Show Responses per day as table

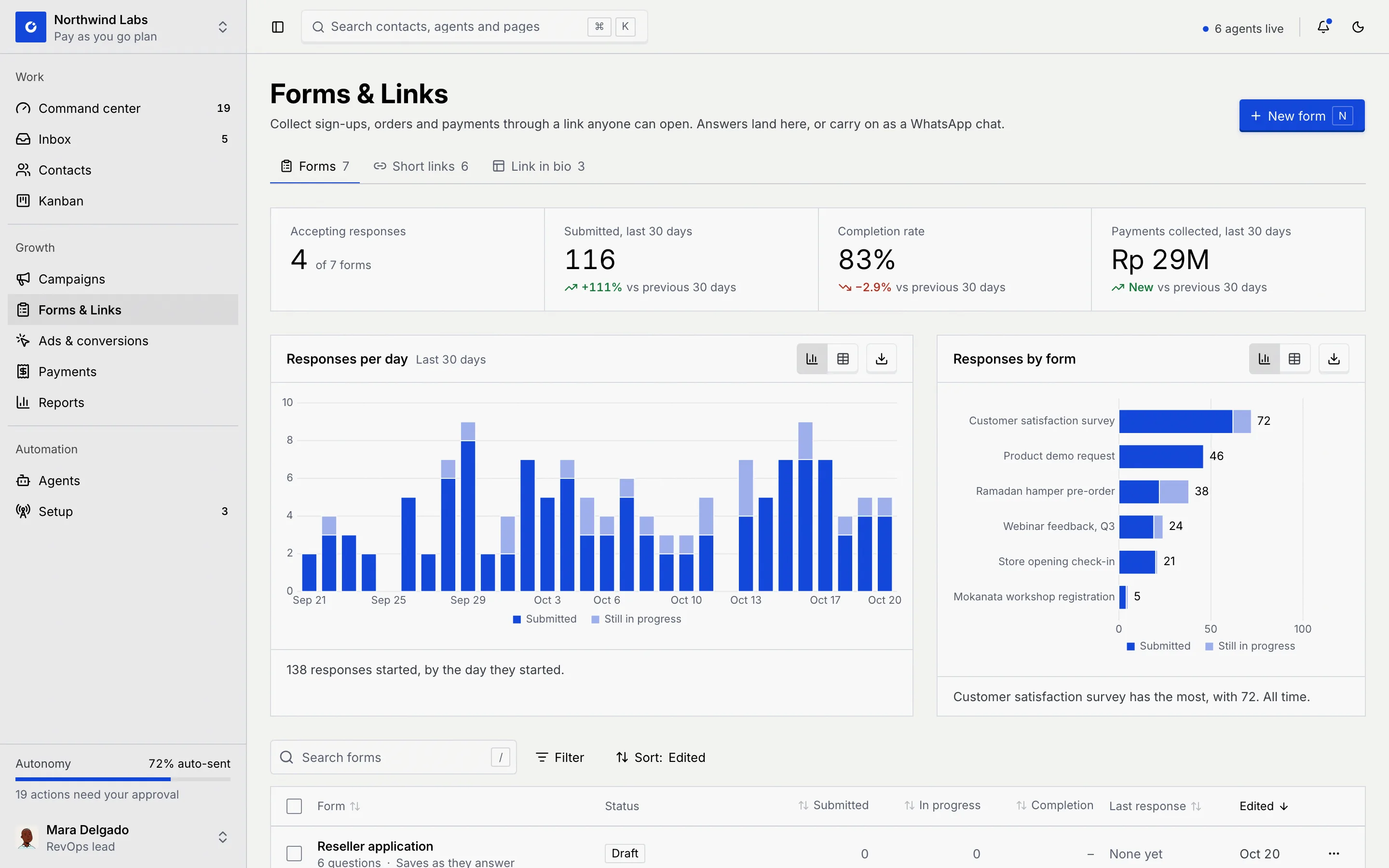(x=843, y=359)
